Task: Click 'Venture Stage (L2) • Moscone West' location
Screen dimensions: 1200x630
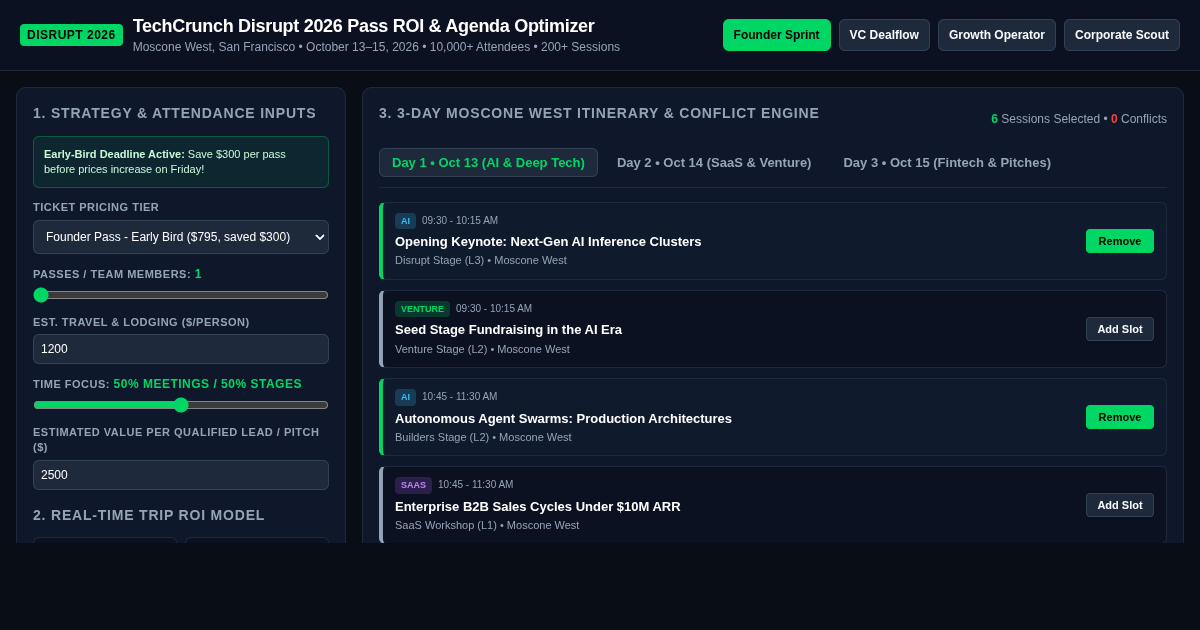Action: pyautogui.click(x=482, y=349)
